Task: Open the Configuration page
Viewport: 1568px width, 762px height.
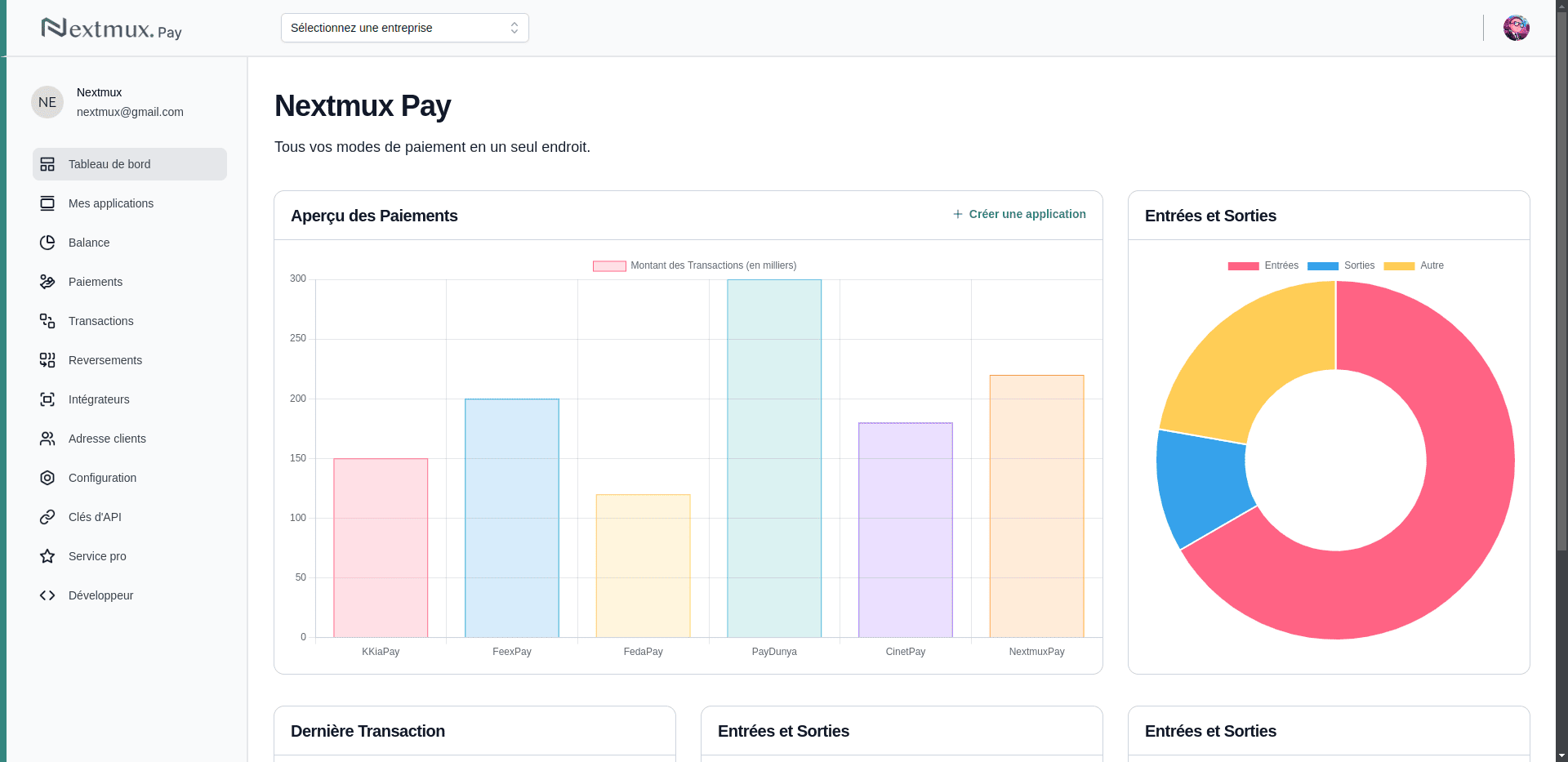Action: [130, 478]
